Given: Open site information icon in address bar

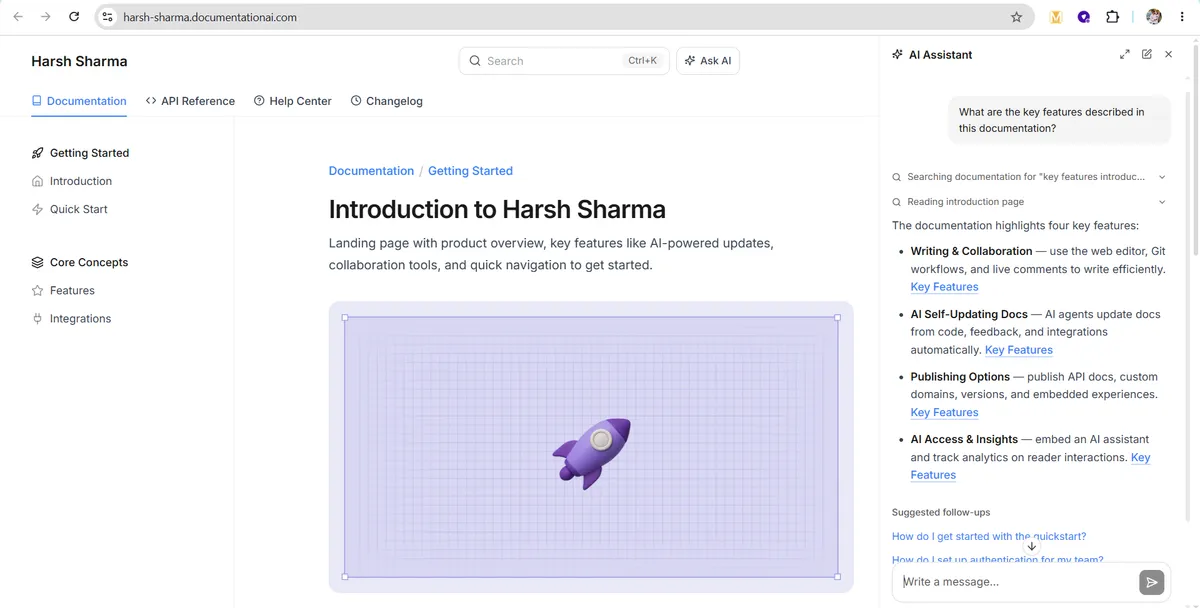Looking at the screenshot, I should coord(108,17).
